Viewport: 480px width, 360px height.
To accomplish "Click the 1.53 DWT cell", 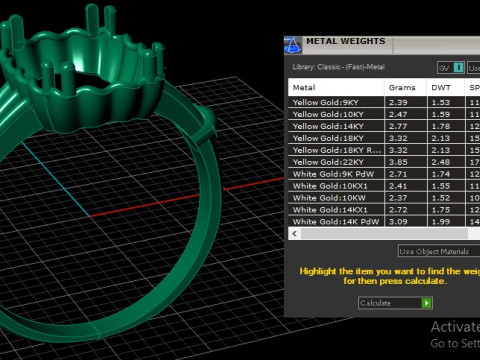I will tap(446, 102).
